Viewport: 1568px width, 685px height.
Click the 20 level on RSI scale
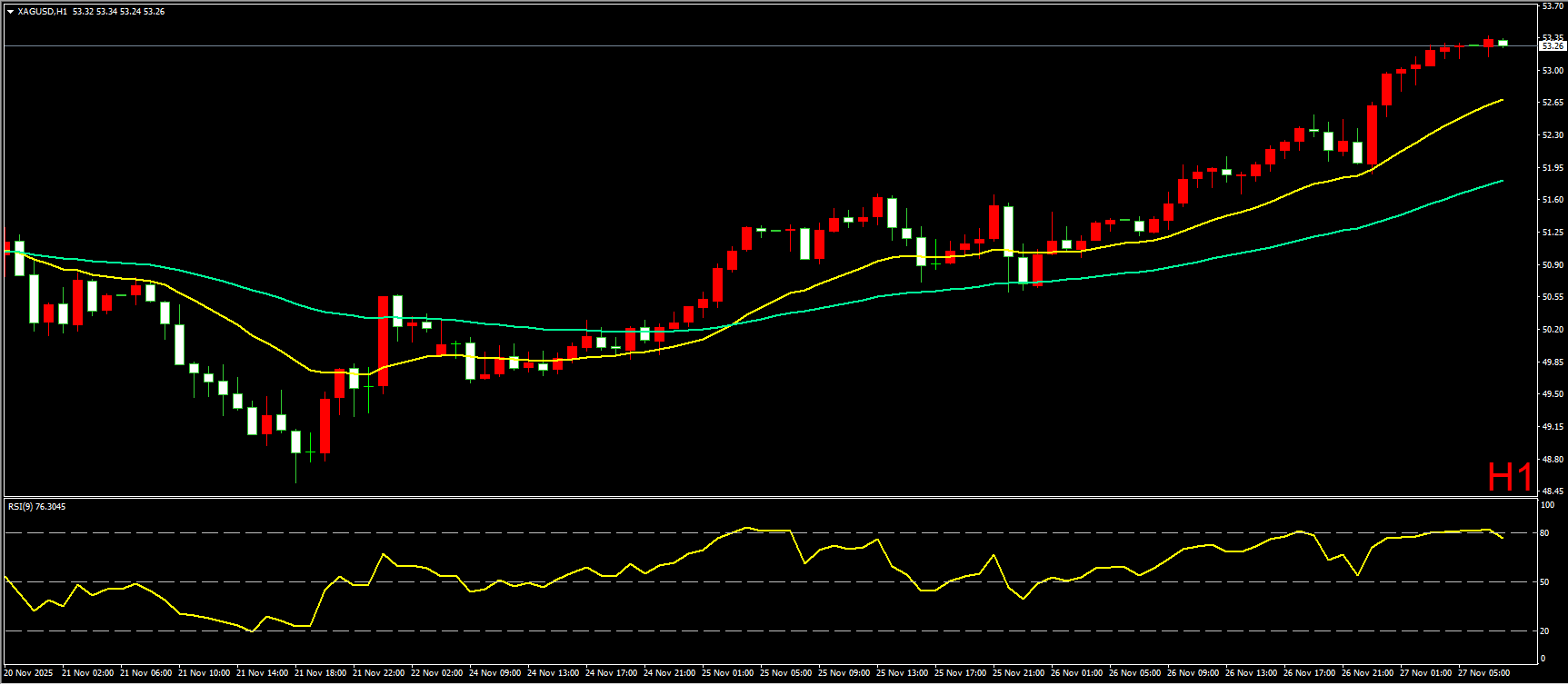[1543, 631]
